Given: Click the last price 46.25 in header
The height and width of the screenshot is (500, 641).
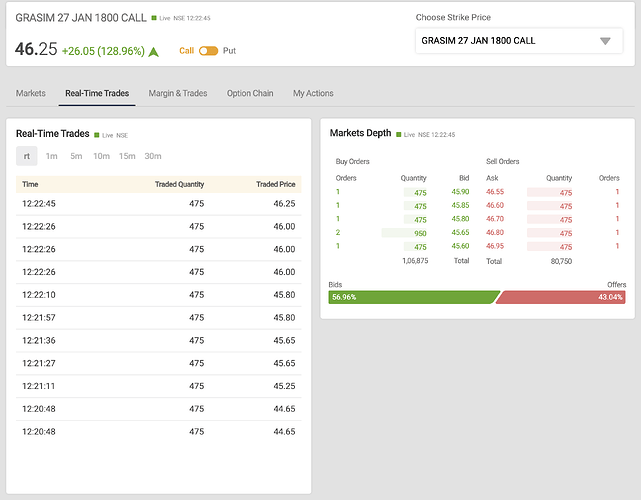Looking at the screenshot, I should [36, 49].
